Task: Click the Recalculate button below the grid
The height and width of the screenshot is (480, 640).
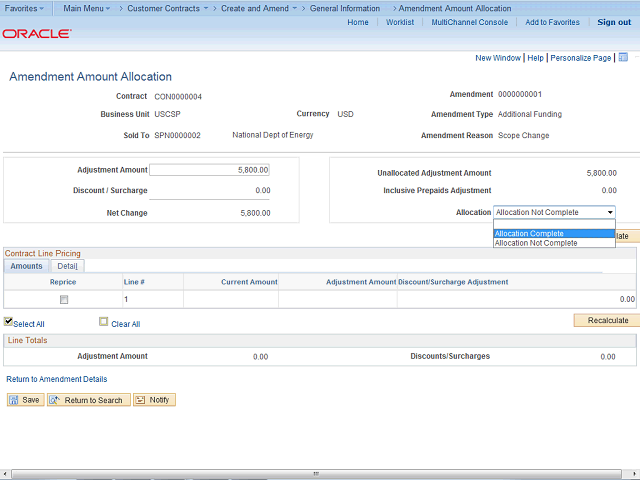Action: click(606, 320)
